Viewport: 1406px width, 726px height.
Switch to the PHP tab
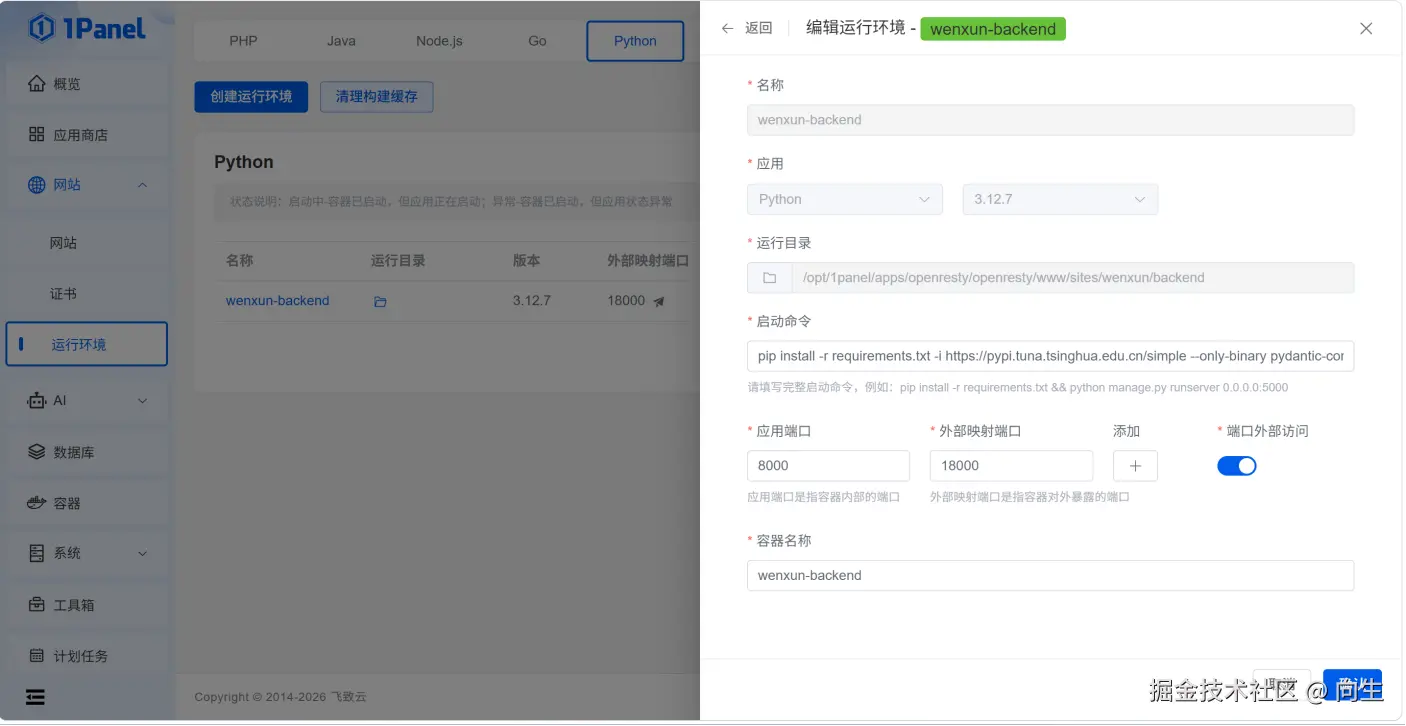pos(243,41)
